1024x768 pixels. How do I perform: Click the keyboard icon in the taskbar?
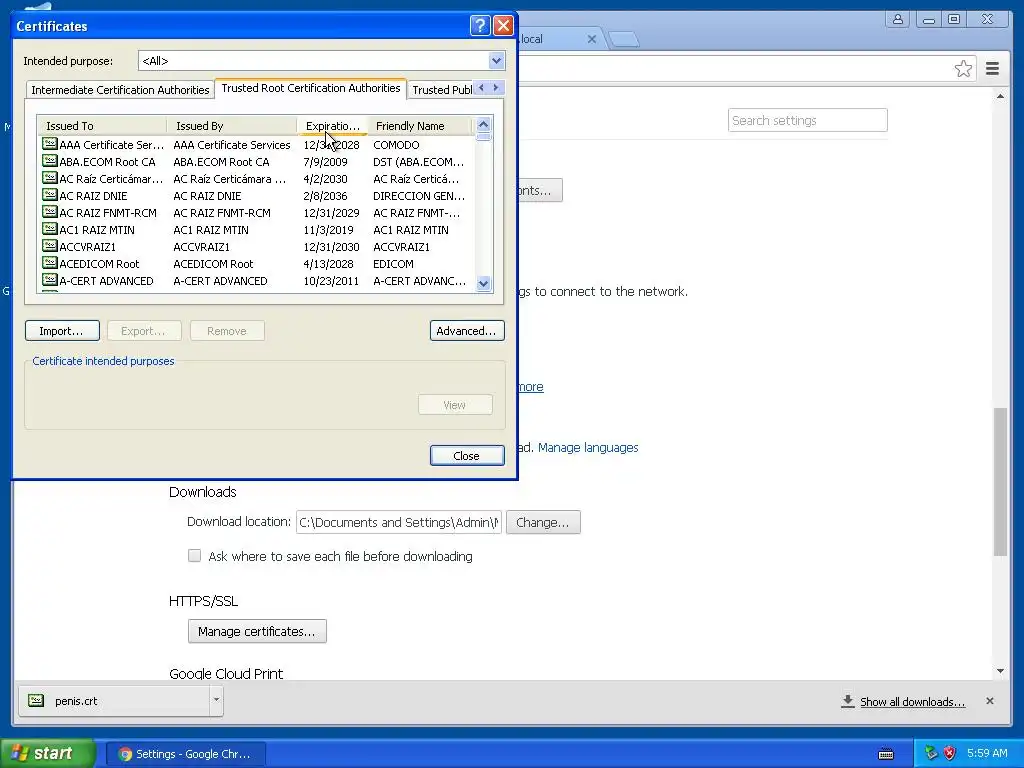coord(886,754)
